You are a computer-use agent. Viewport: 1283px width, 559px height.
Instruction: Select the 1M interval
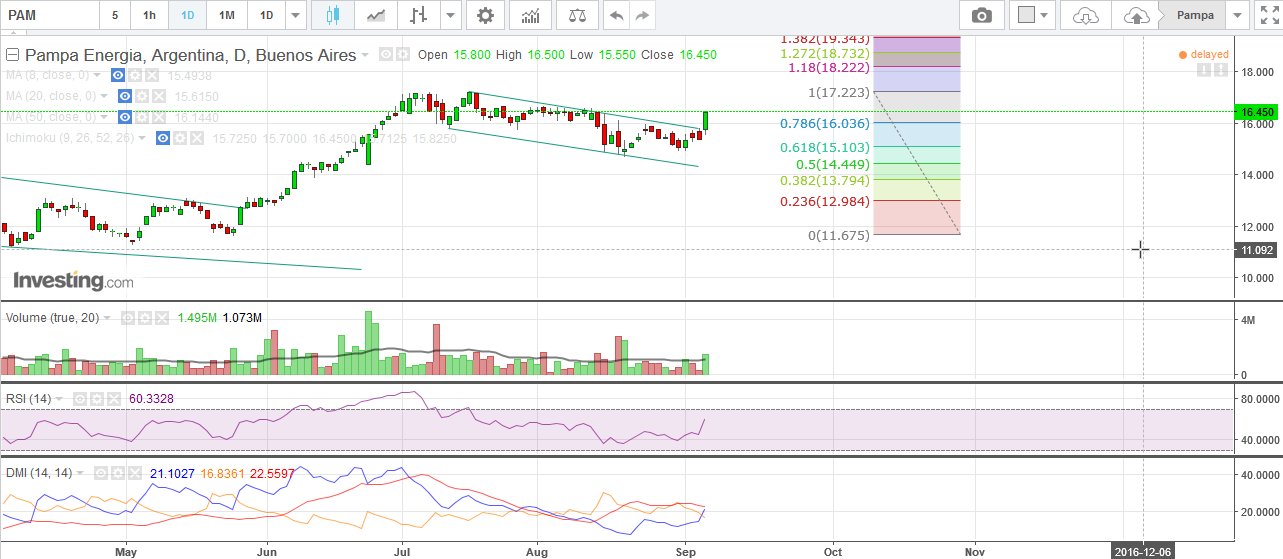[227, 15]
